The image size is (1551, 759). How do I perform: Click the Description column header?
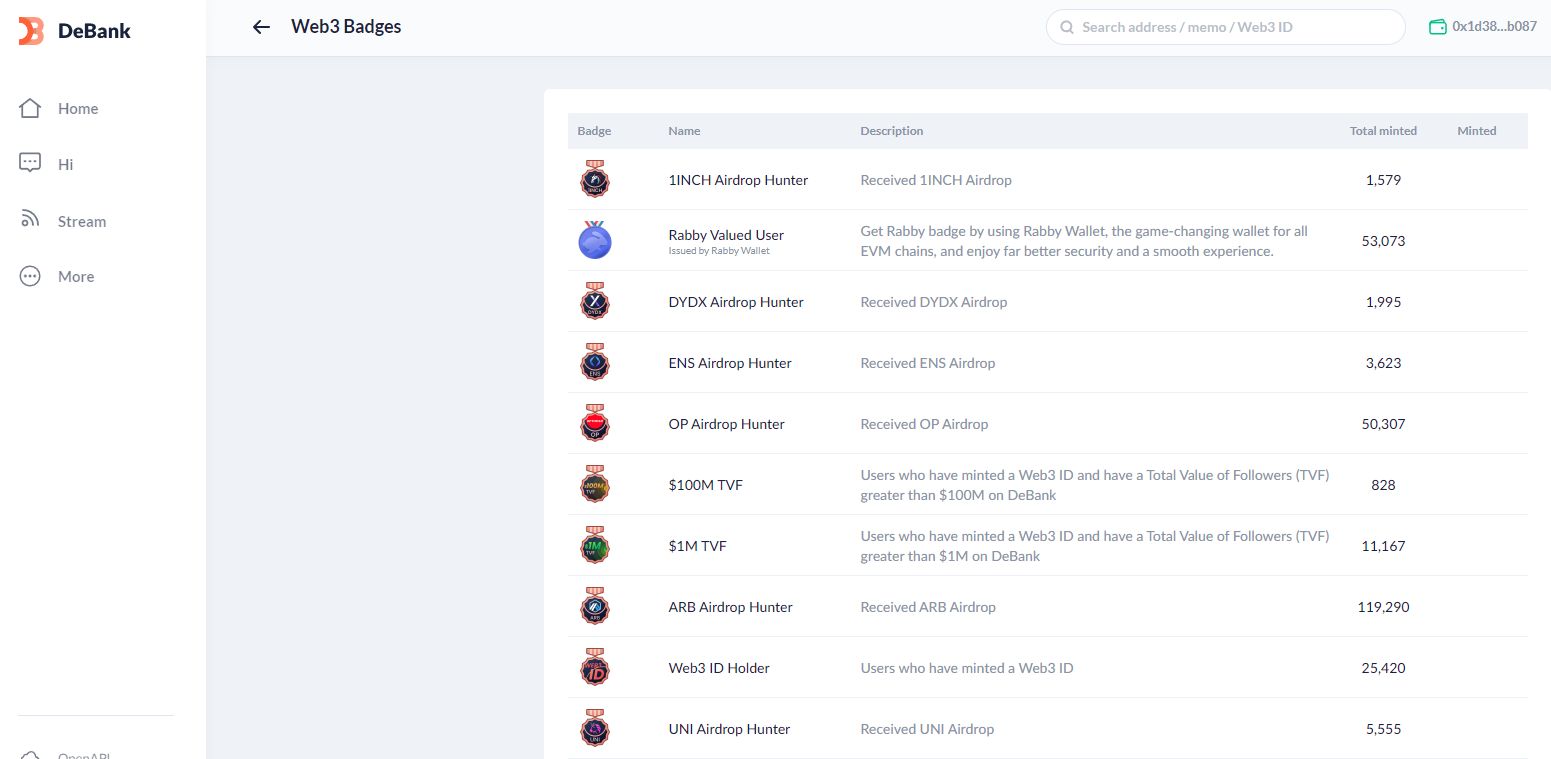coord(892,131)
